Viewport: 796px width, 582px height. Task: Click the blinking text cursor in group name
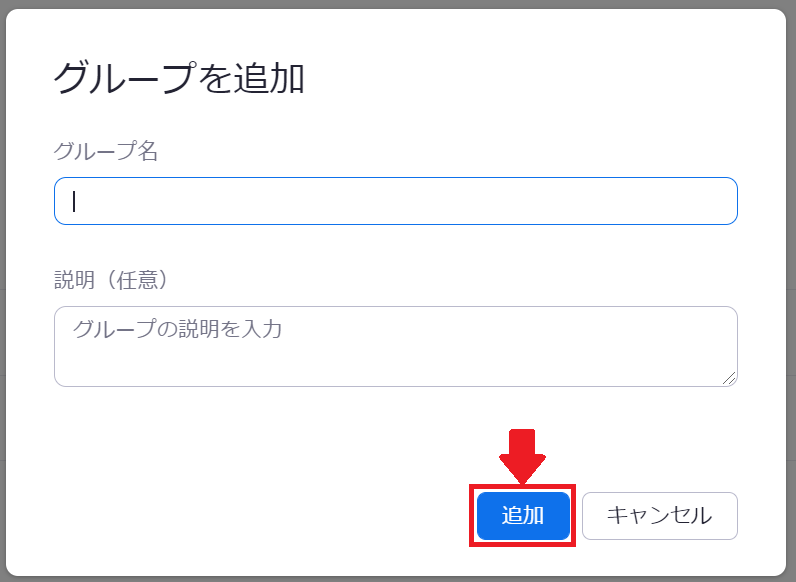[74, 201]
